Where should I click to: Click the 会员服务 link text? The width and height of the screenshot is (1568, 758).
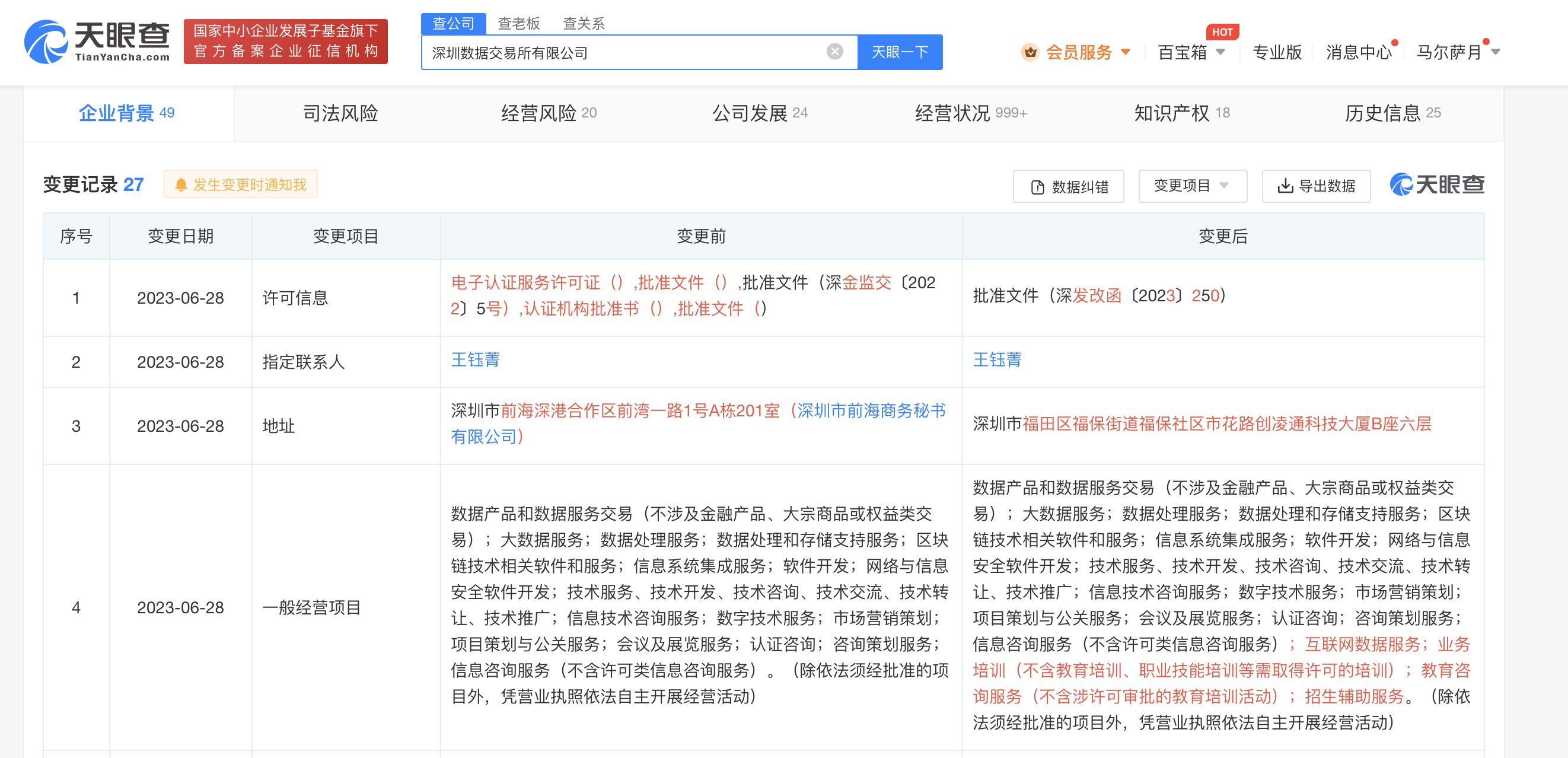[x=1079, y=52]
